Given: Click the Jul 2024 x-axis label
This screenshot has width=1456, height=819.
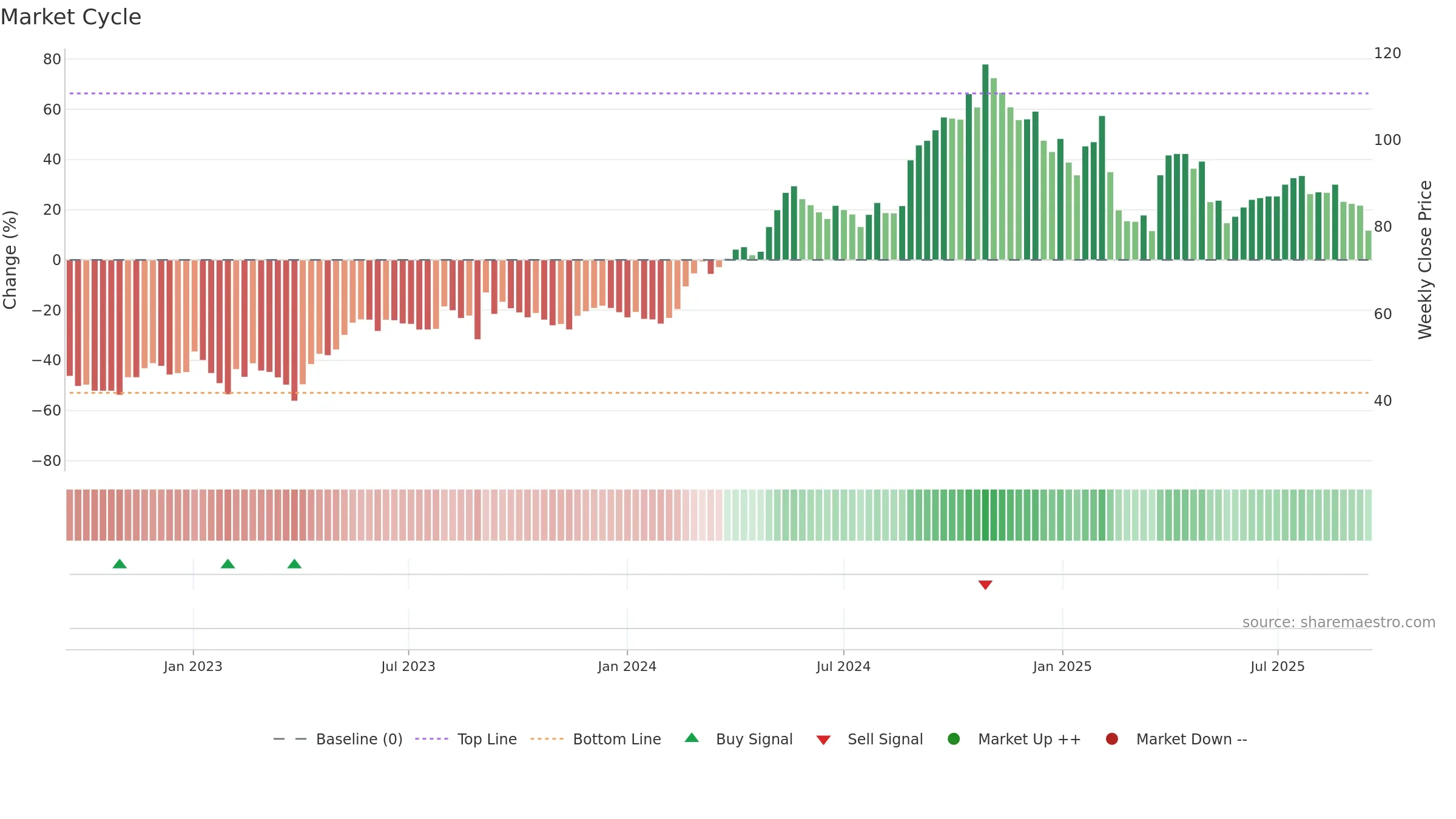Looking at the screenshot, I should pyautogui.click(x=843, y=666).
